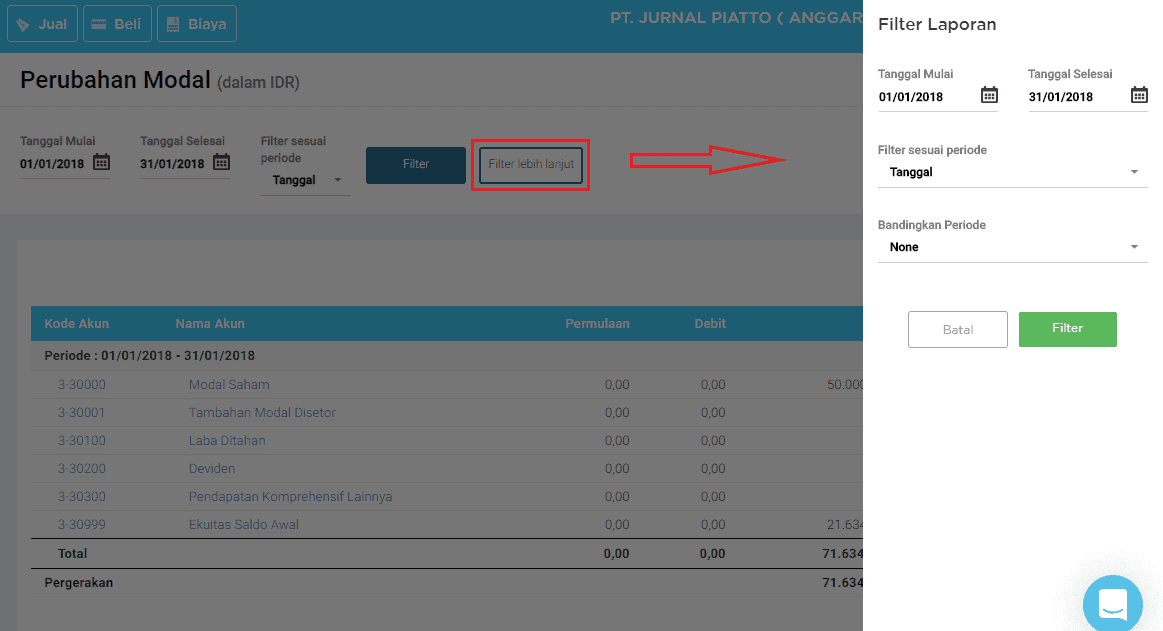Viewport: 1163px width, 631px height.
Task: Click the green Filter button
Action: (1067, 328)
